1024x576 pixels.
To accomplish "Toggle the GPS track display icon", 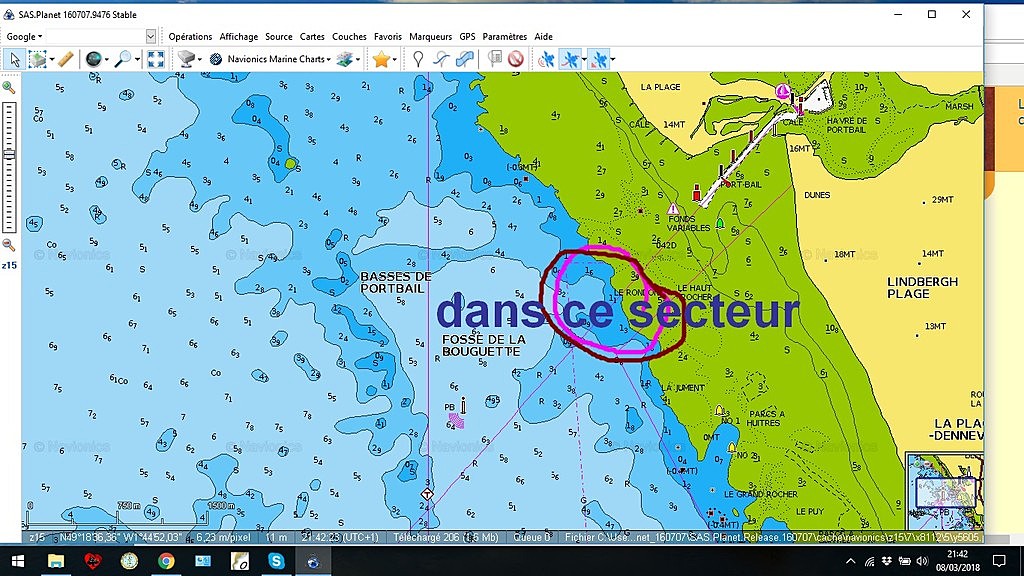I will coord(570,59).
